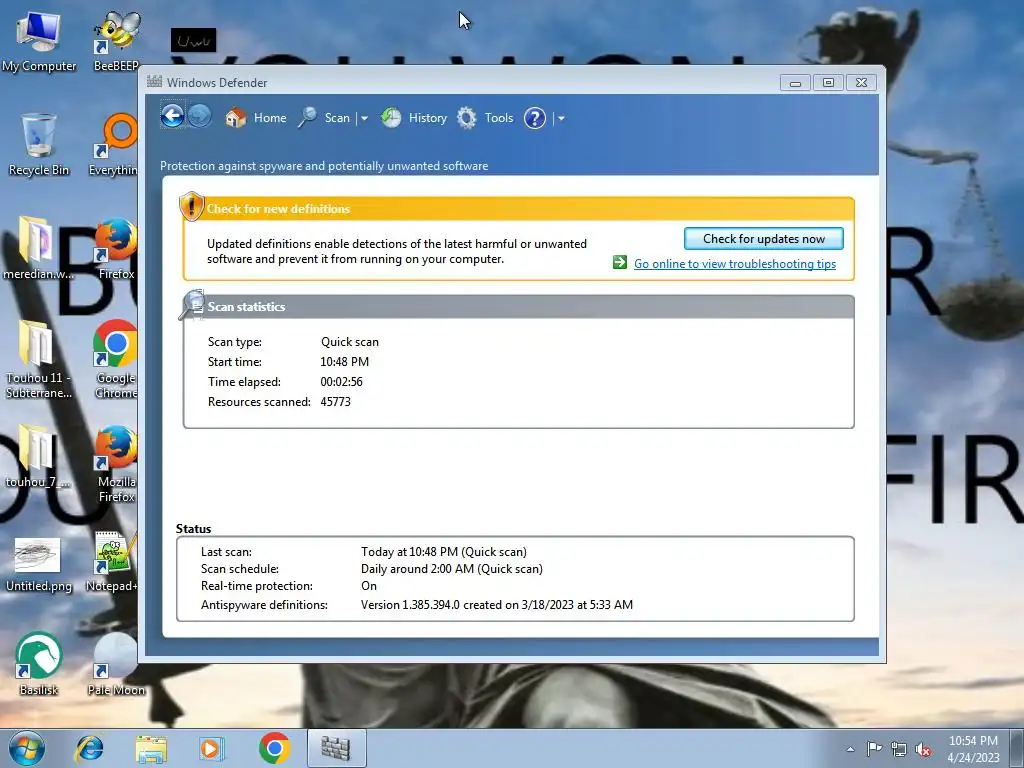Viewport: 1024px width, 768px height.
Task: Select the Everything desktop shortcut
Action: click(114, 144)
